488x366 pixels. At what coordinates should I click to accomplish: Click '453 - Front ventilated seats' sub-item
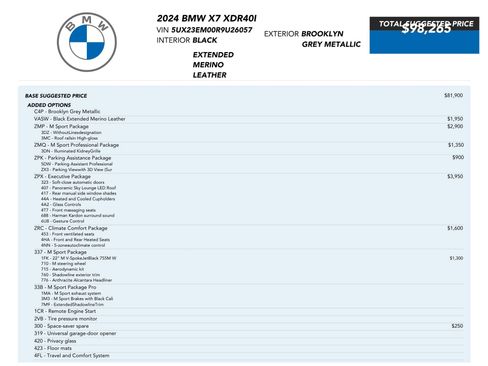click(x=68, y=234)
